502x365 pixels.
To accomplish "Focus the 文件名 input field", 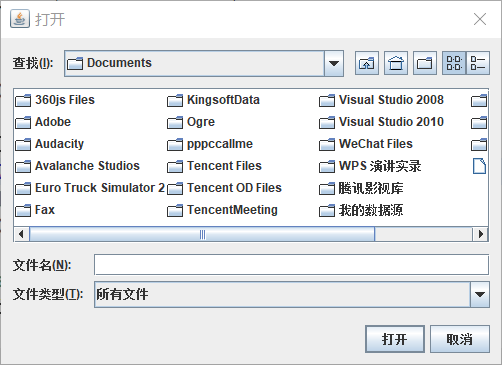I will [292, 265].
